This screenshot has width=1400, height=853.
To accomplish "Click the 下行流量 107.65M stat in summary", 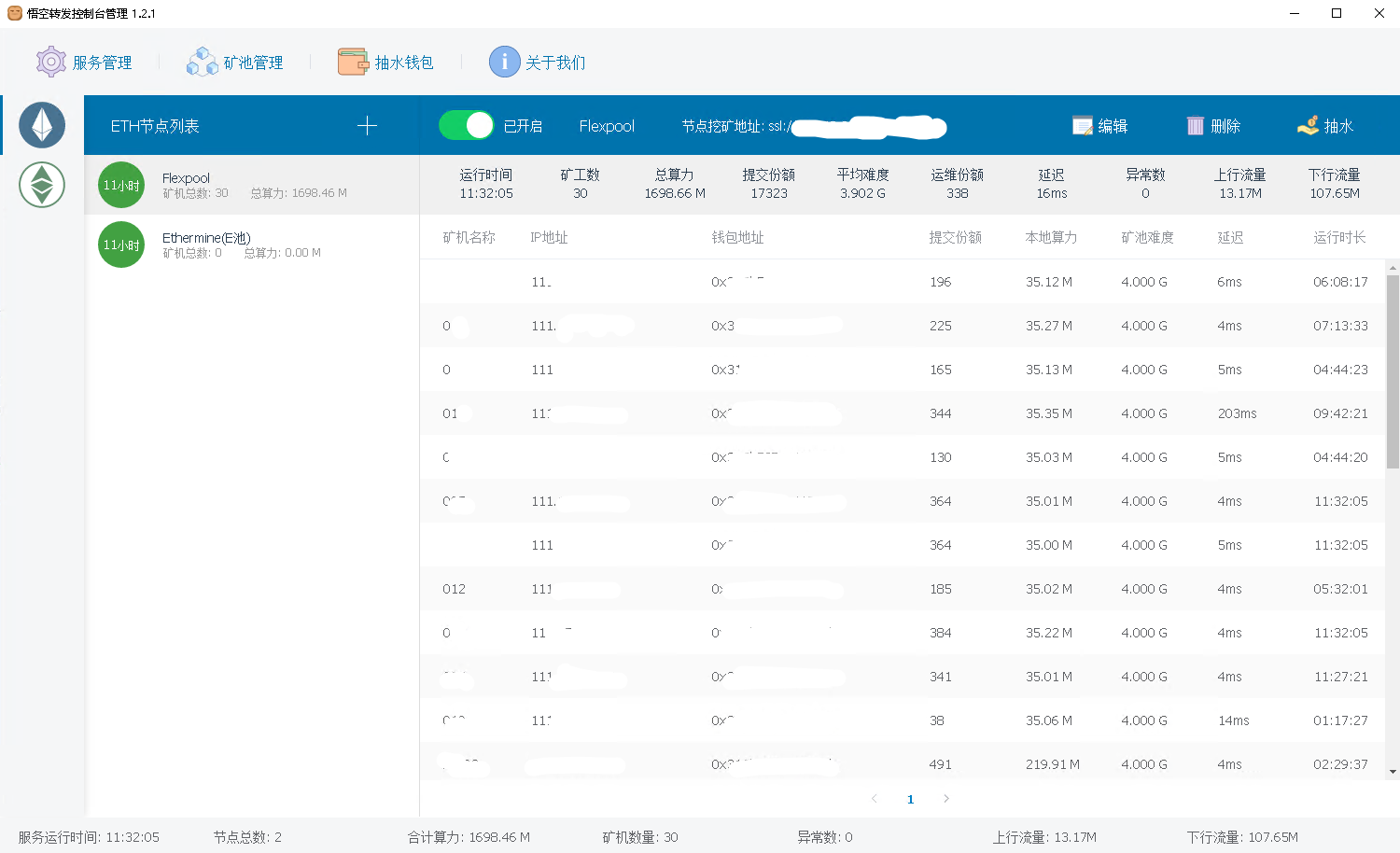I will (x=1335, y=184).
